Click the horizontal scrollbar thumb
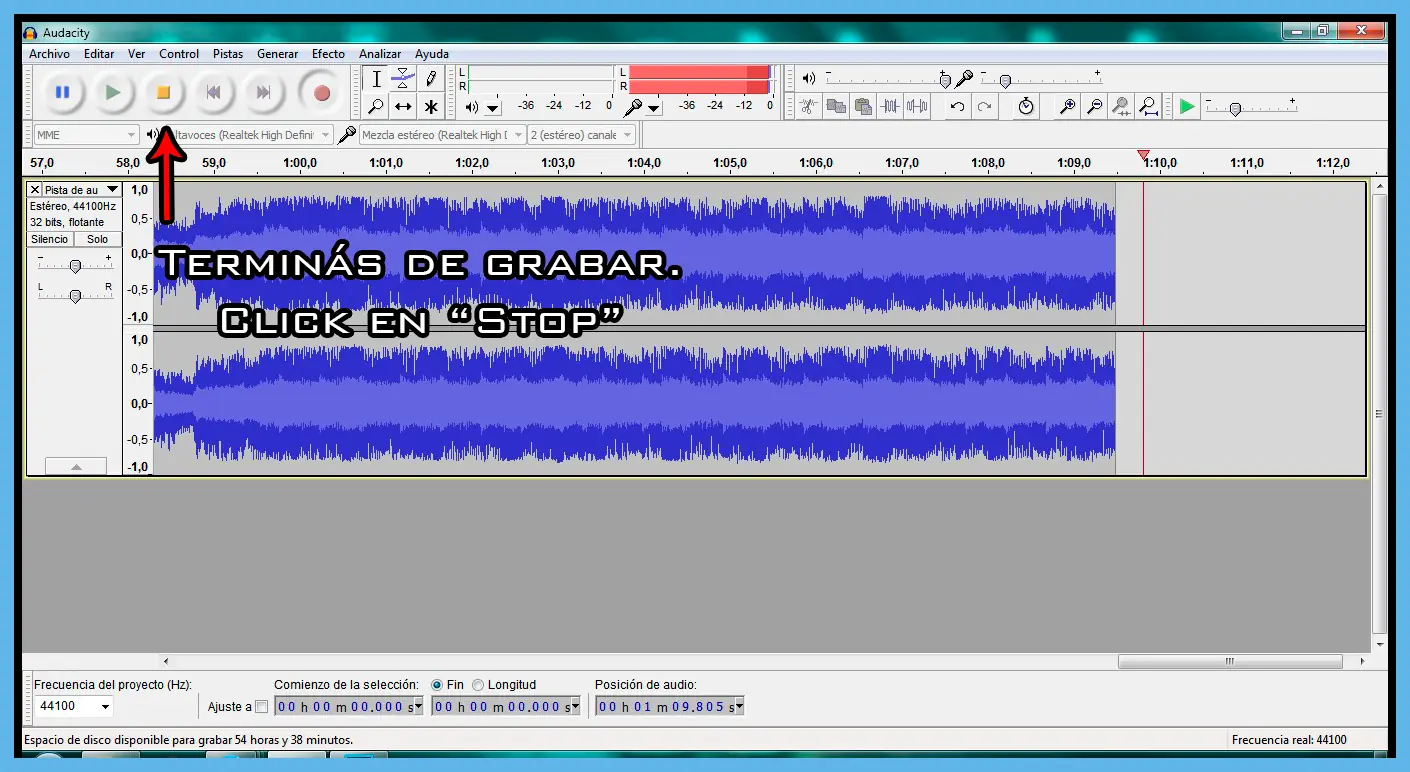Image resolution: width=1410 pixels, height=772 pixels. coord(1230,661)
